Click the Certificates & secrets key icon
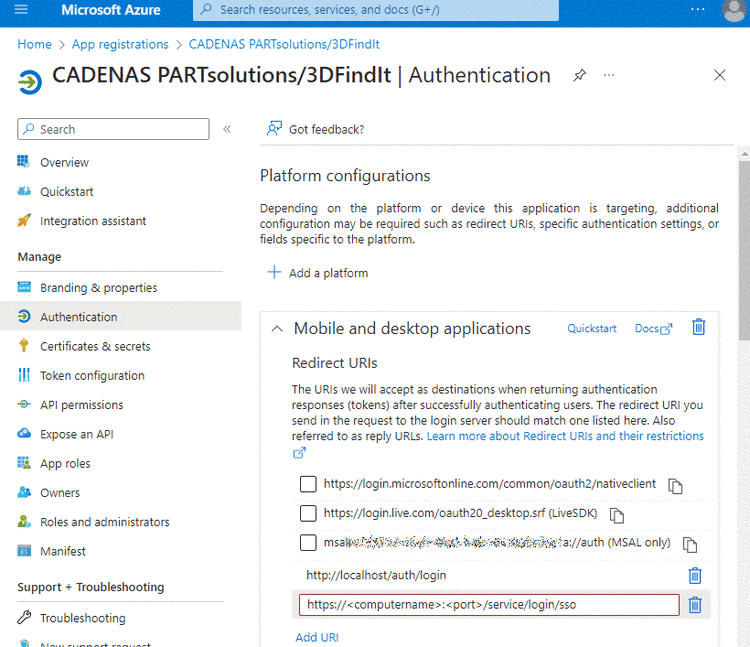 coord(23,345)
